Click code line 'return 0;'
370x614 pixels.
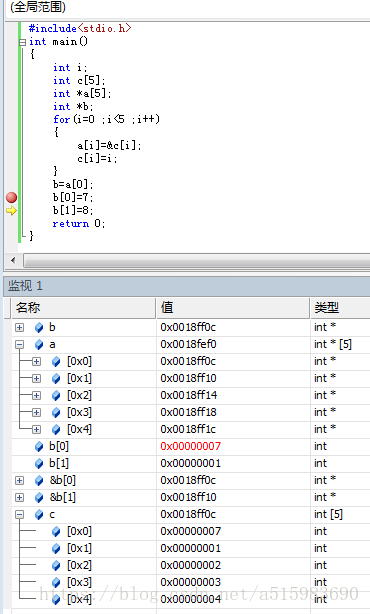tap(79, 224)
